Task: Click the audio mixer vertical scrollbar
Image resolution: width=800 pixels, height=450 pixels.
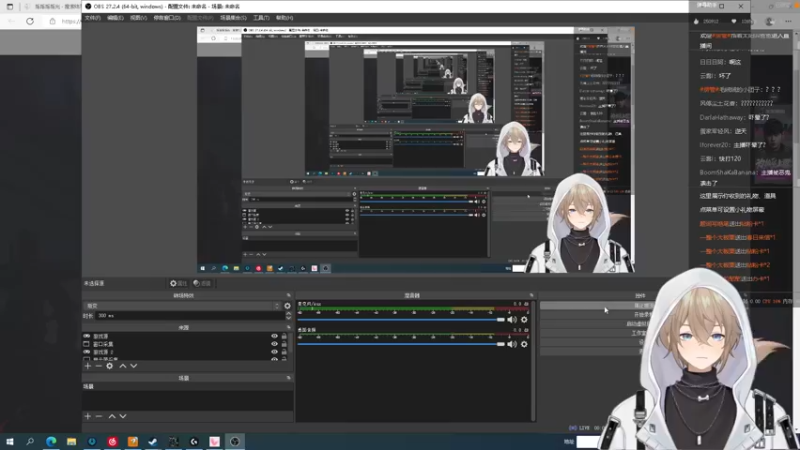Action: [534, 360]
